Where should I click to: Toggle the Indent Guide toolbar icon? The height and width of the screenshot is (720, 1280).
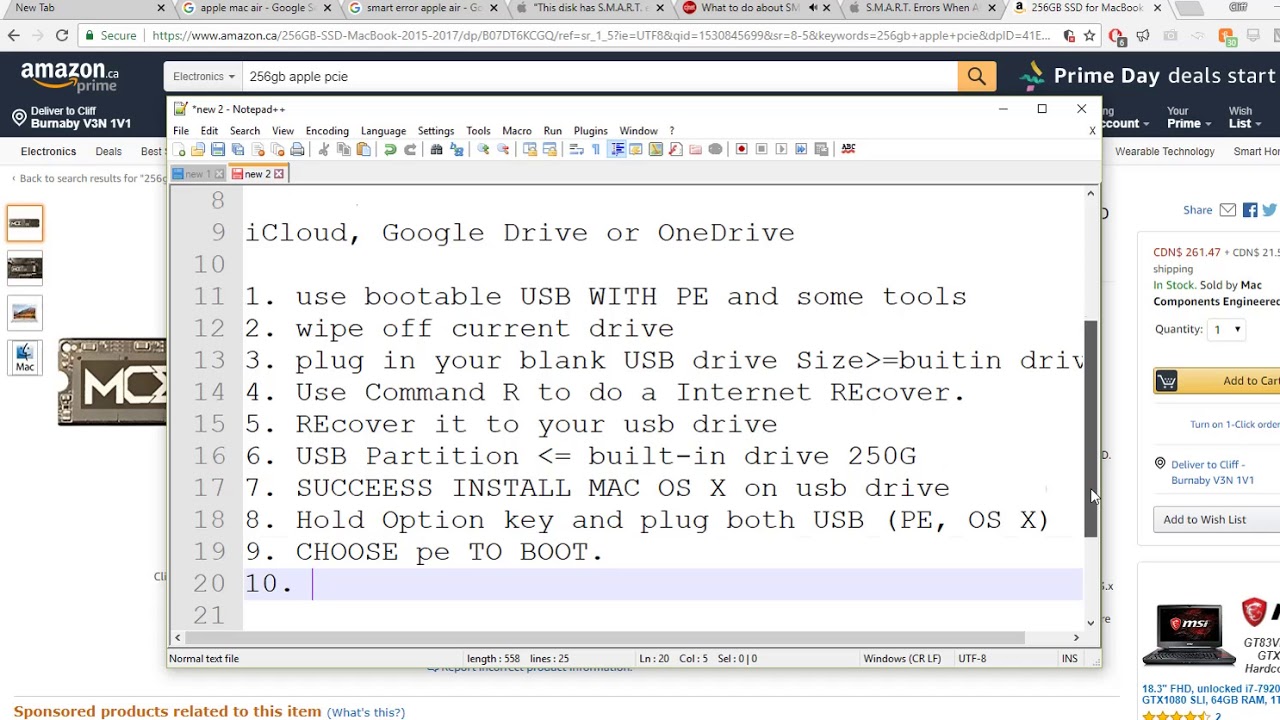coord(617,149)
